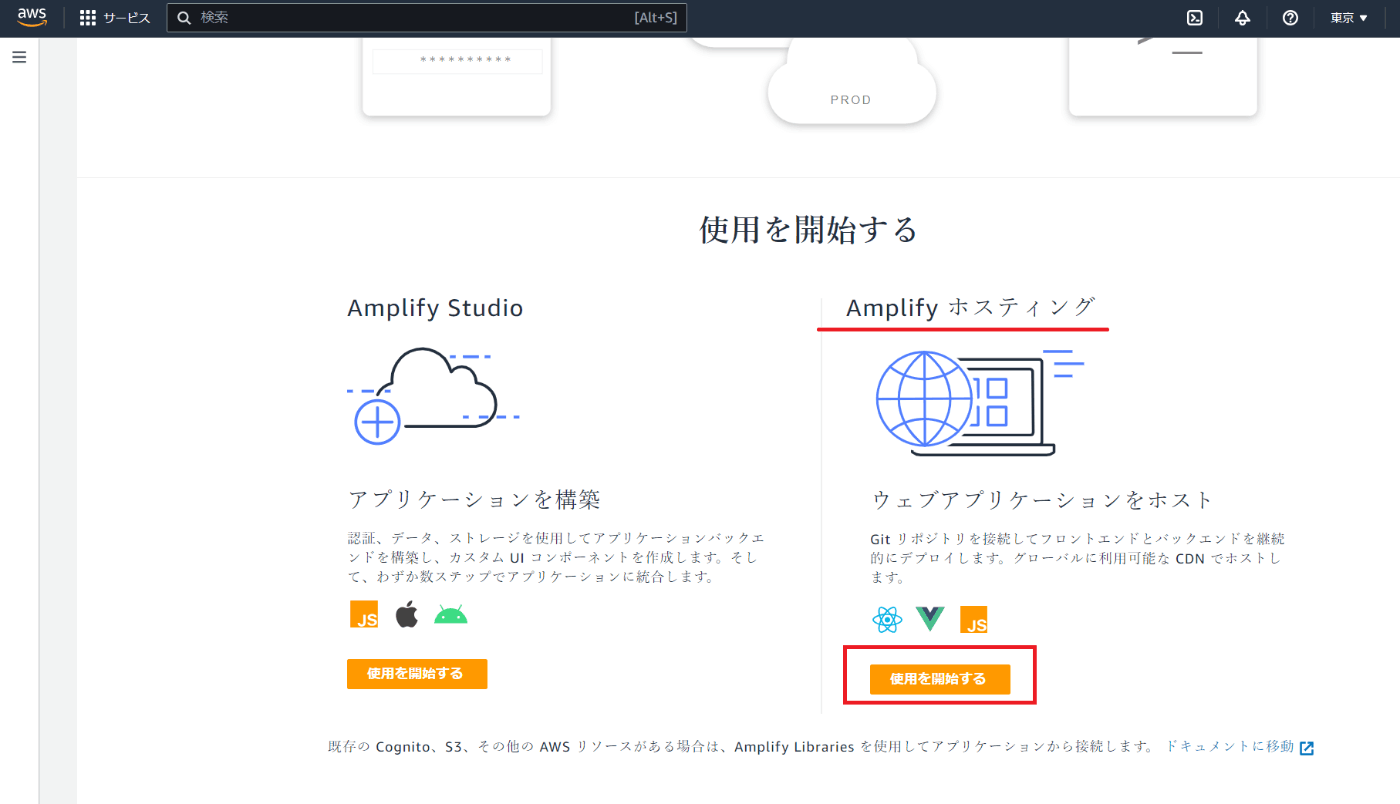The width and height of the screenshot is (1400, 804).
Task: Click the Apple logo icon
Action: pos(406,614)
